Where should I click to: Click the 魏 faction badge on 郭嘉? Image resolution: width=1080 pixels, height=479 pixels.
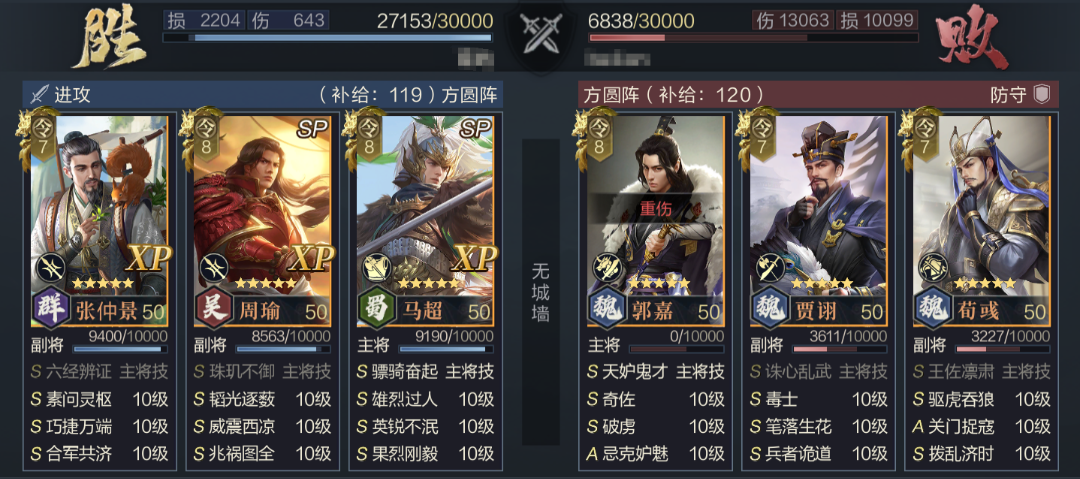pos(607,311)
